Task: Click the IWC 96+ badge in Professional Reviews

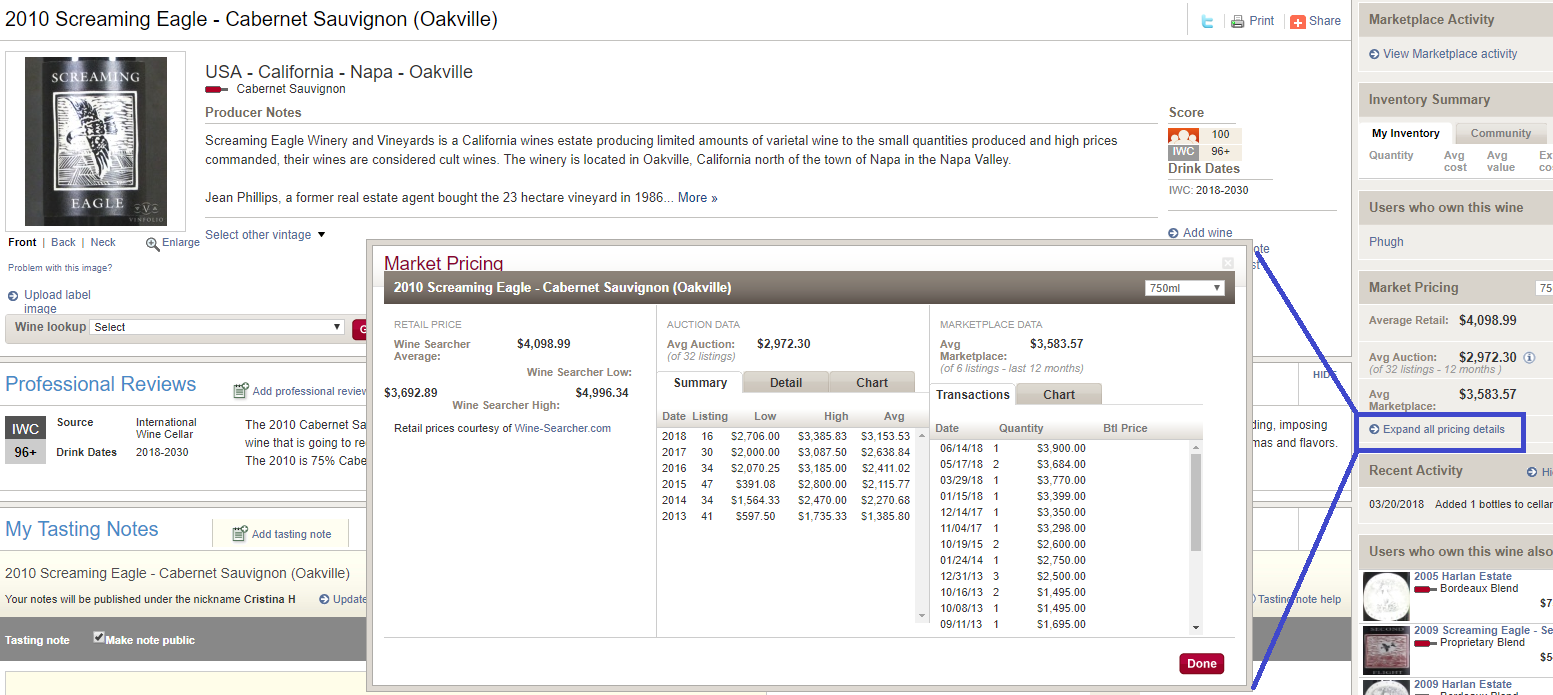Action: (x=26, y=440)
